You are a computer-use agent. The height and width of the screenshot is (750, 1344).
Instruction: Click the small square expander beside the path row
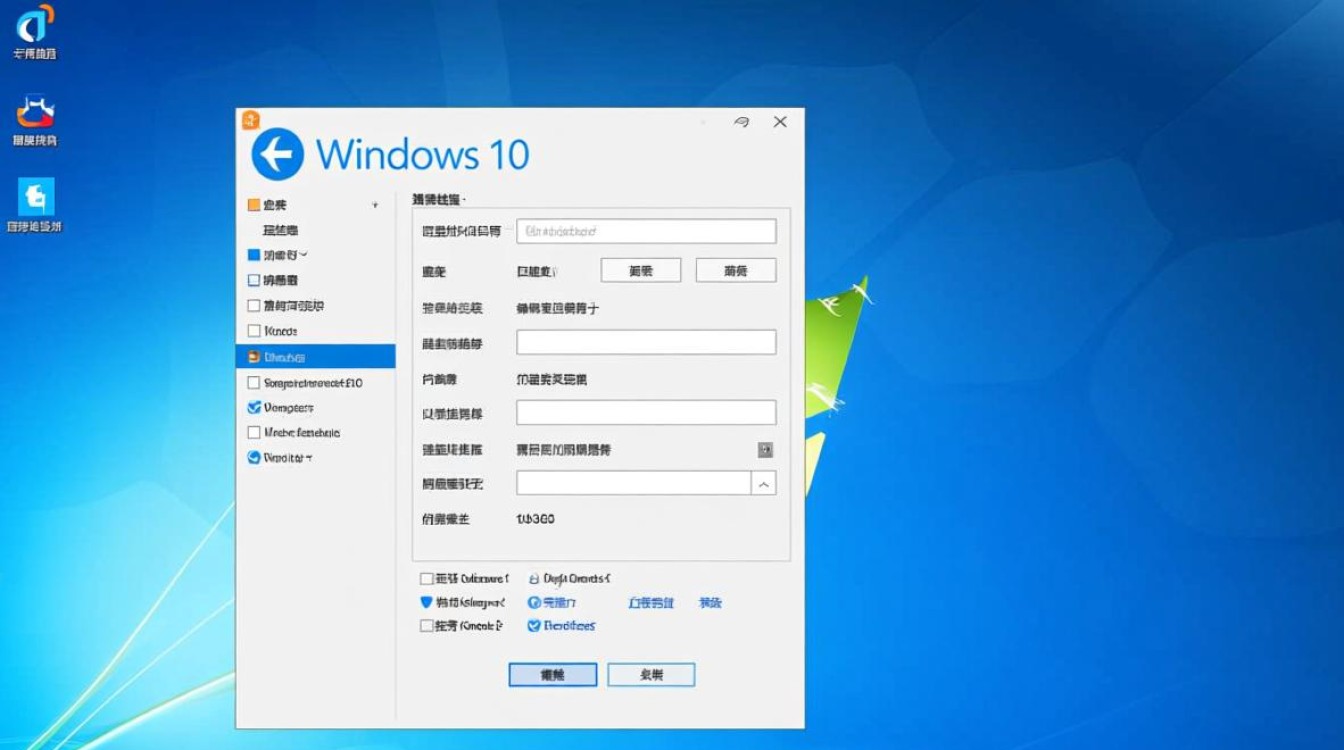coord(766,450)
